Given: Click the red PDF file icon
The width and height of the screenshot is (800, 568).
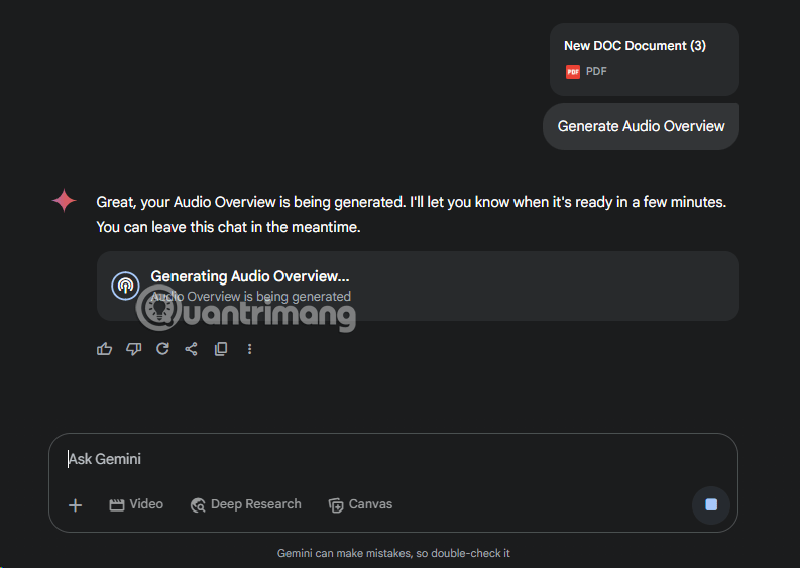Looking at the screenshot, I should click(x=573, y=72).
